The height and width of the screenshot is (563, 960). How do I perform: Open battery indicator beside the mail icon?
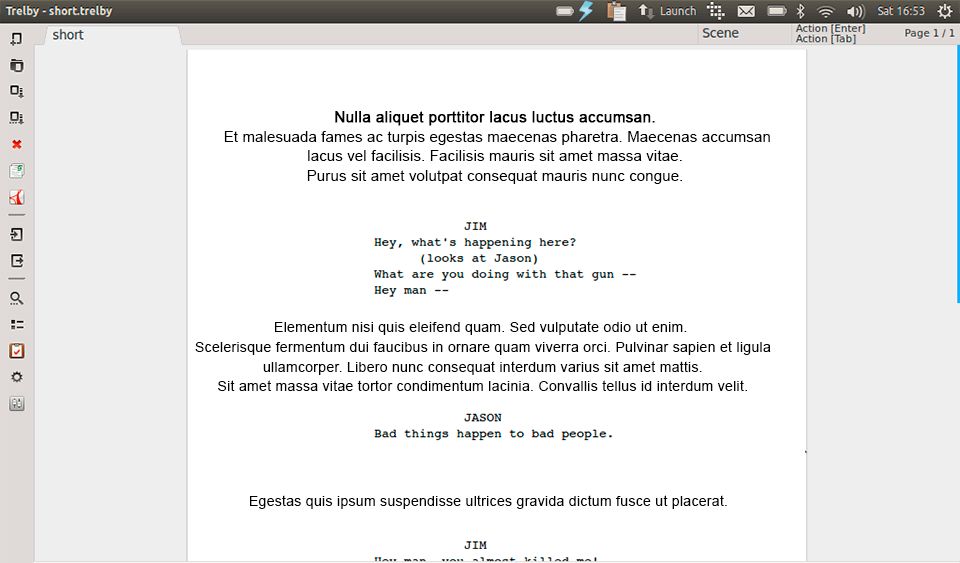[776, 11]
